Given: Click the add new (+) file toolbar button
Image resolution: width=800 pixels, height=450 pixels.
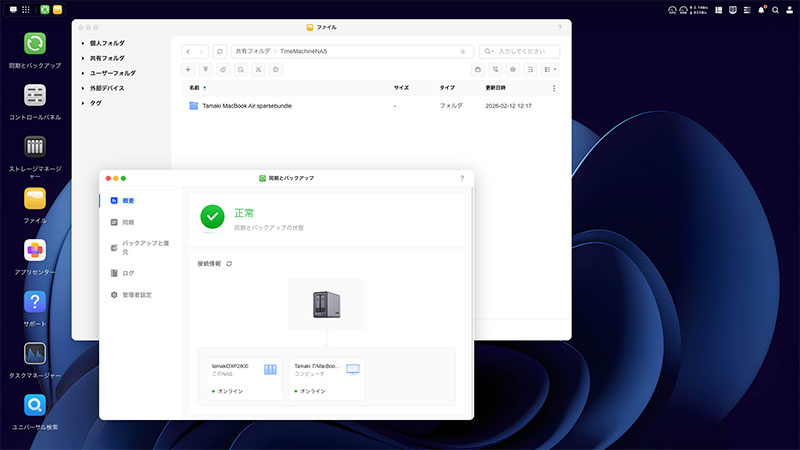Looking at the screenshot, I should pyautogui.click(x=188, y=70).
